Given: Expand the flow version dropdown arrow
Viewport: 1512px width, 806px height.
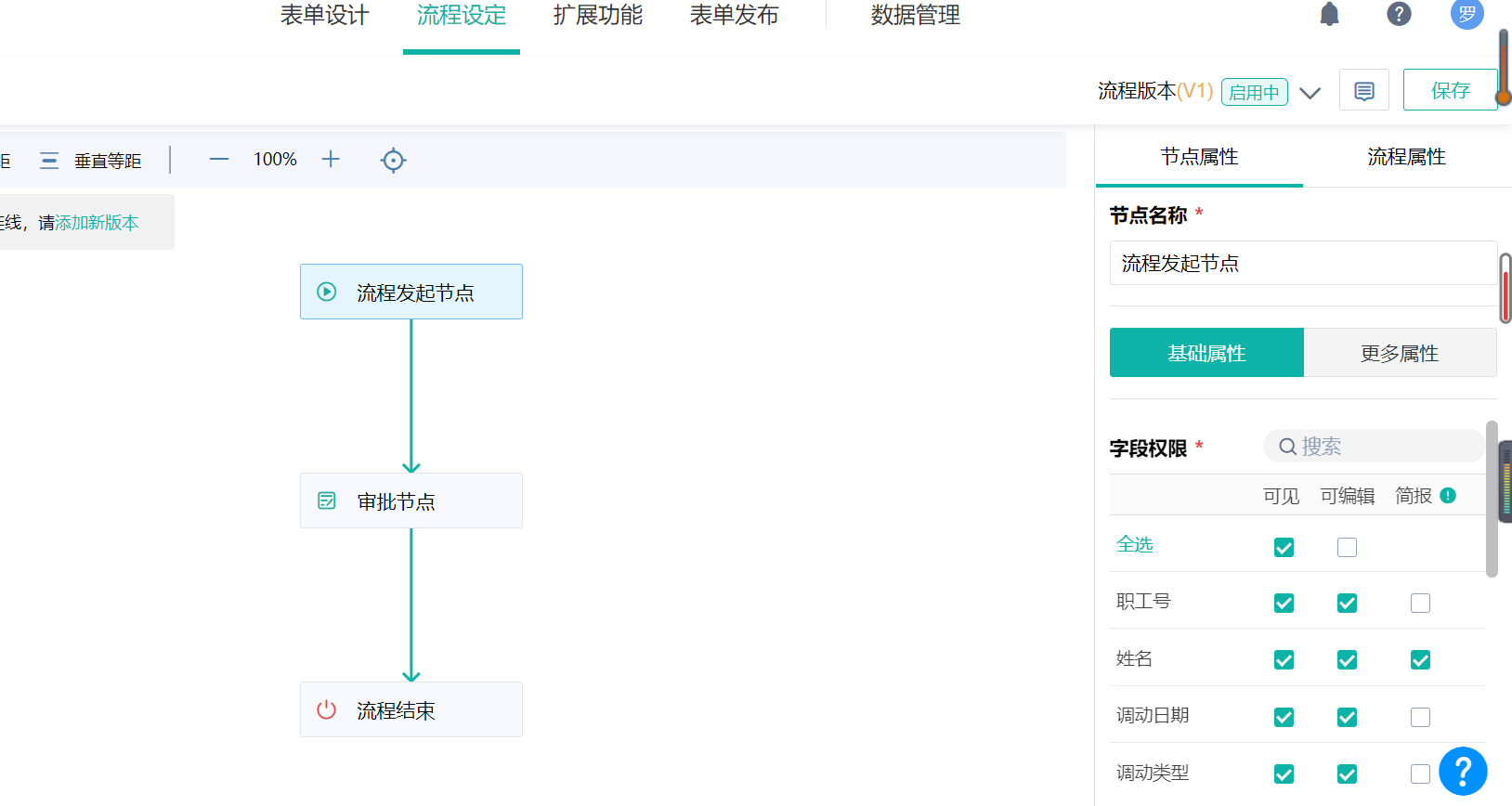Looking at the screenshot, I should pyautogui.click(x=1310, y=93).
